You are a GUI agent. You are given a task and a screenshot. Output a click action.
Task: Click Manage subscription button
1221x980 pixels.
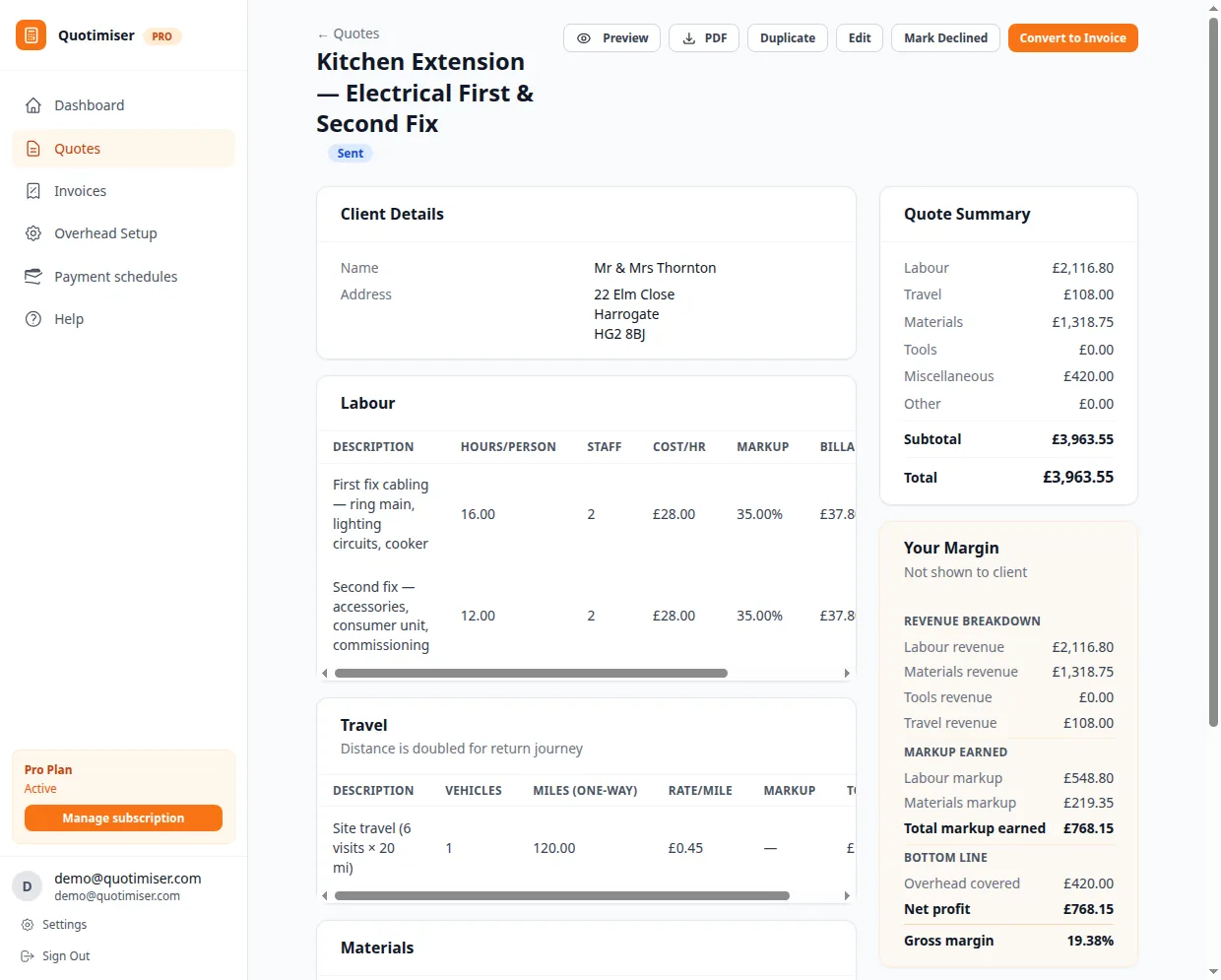123,818
